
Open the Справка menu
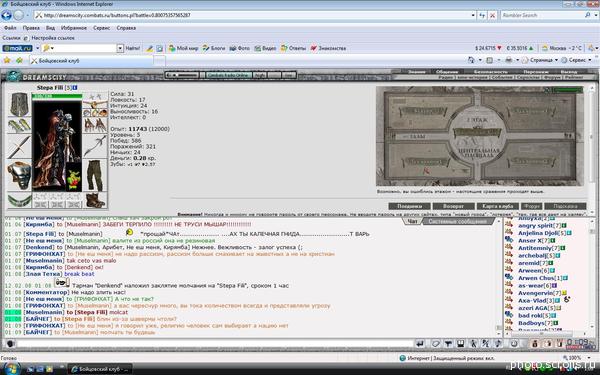pos(126,28)
